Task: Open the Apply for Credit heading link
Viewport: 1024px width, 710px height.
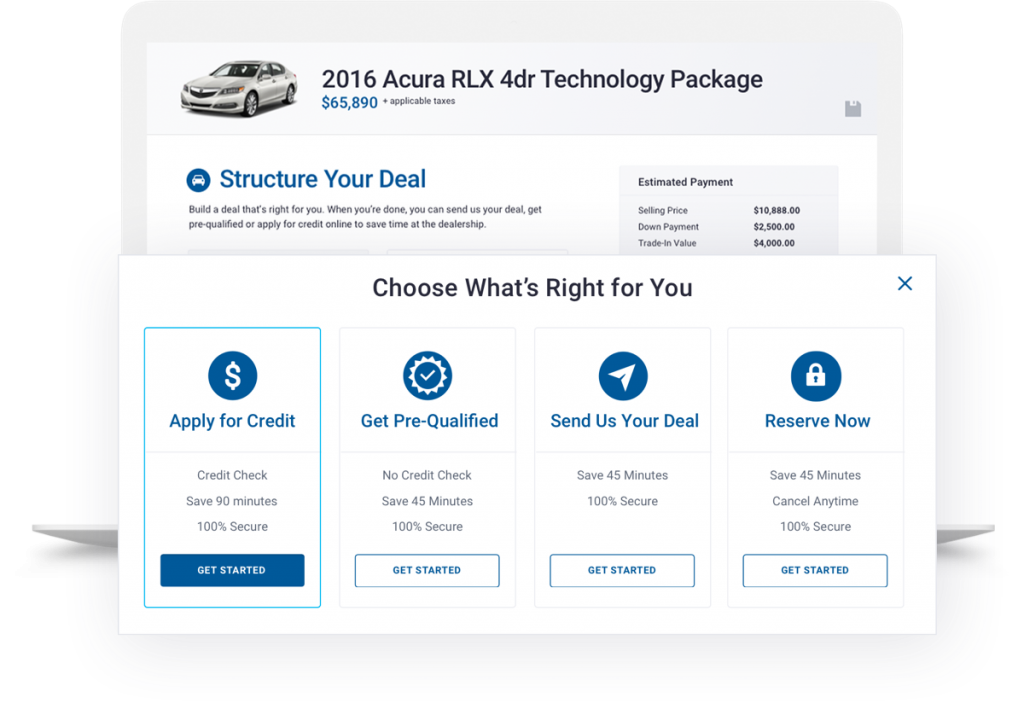Action: (232, 421)
